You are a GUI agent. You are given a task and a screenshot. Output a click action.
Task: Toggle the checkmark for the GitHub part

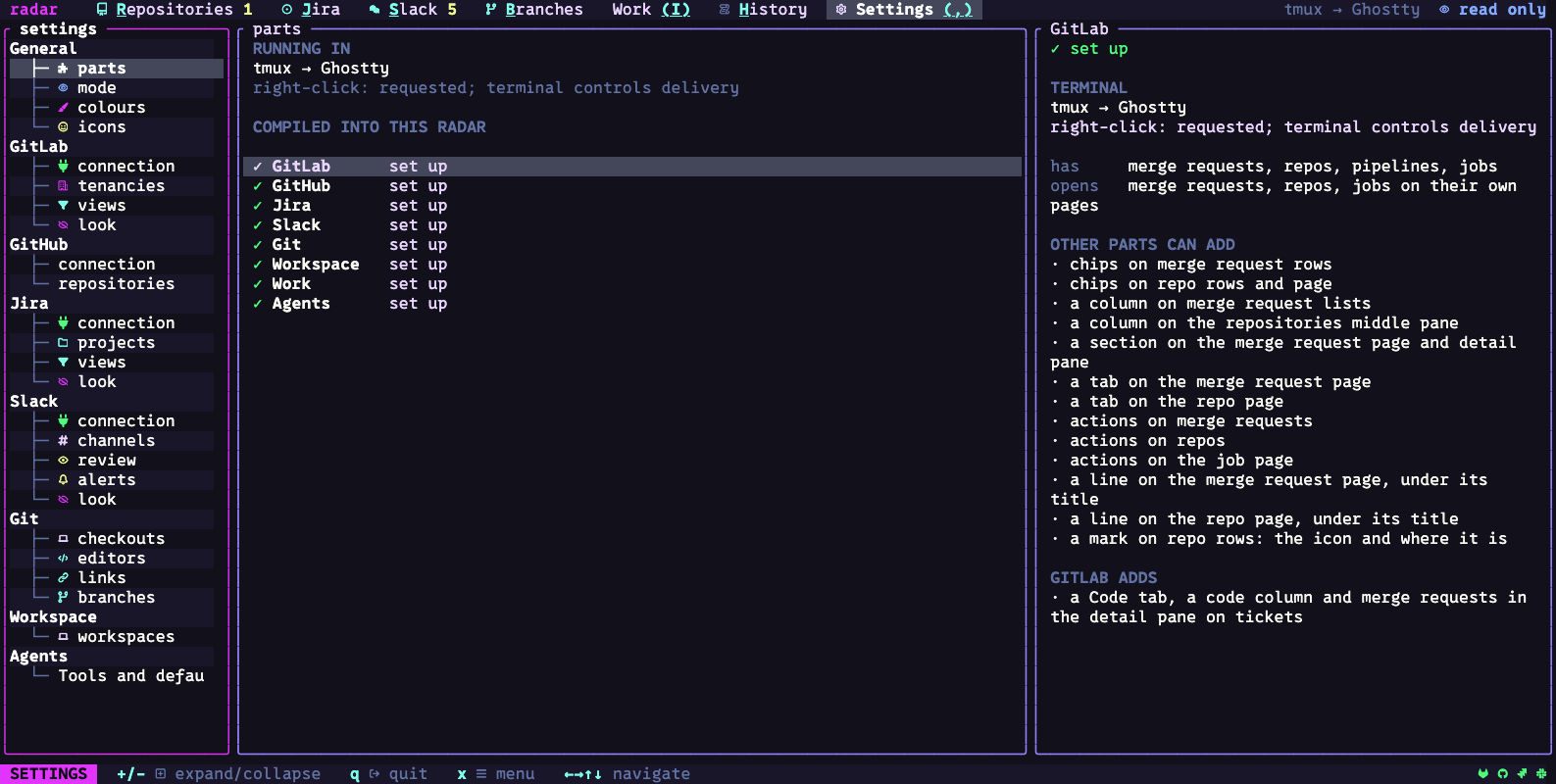(258, 186)
